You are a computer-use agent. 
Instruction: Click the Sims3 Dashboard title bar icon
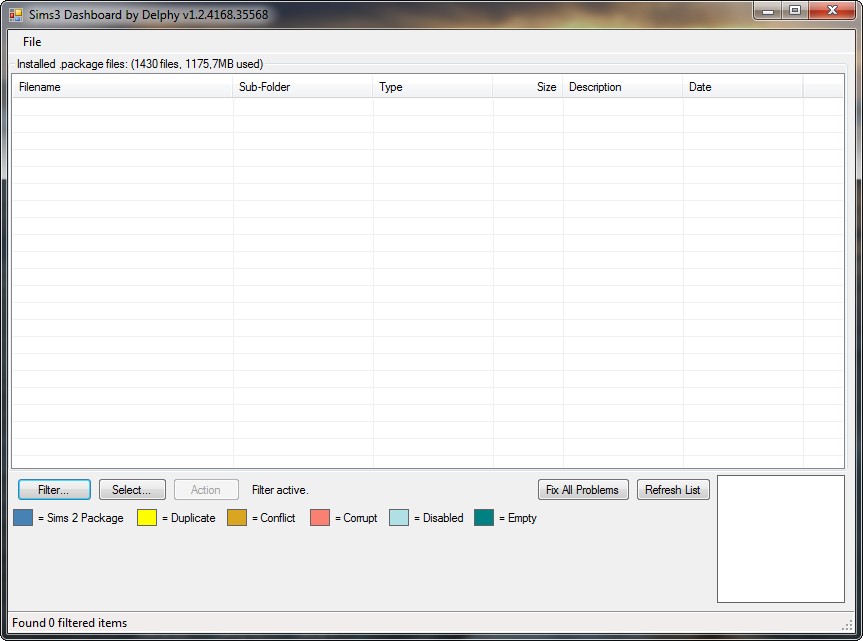[x=15, y=15]
